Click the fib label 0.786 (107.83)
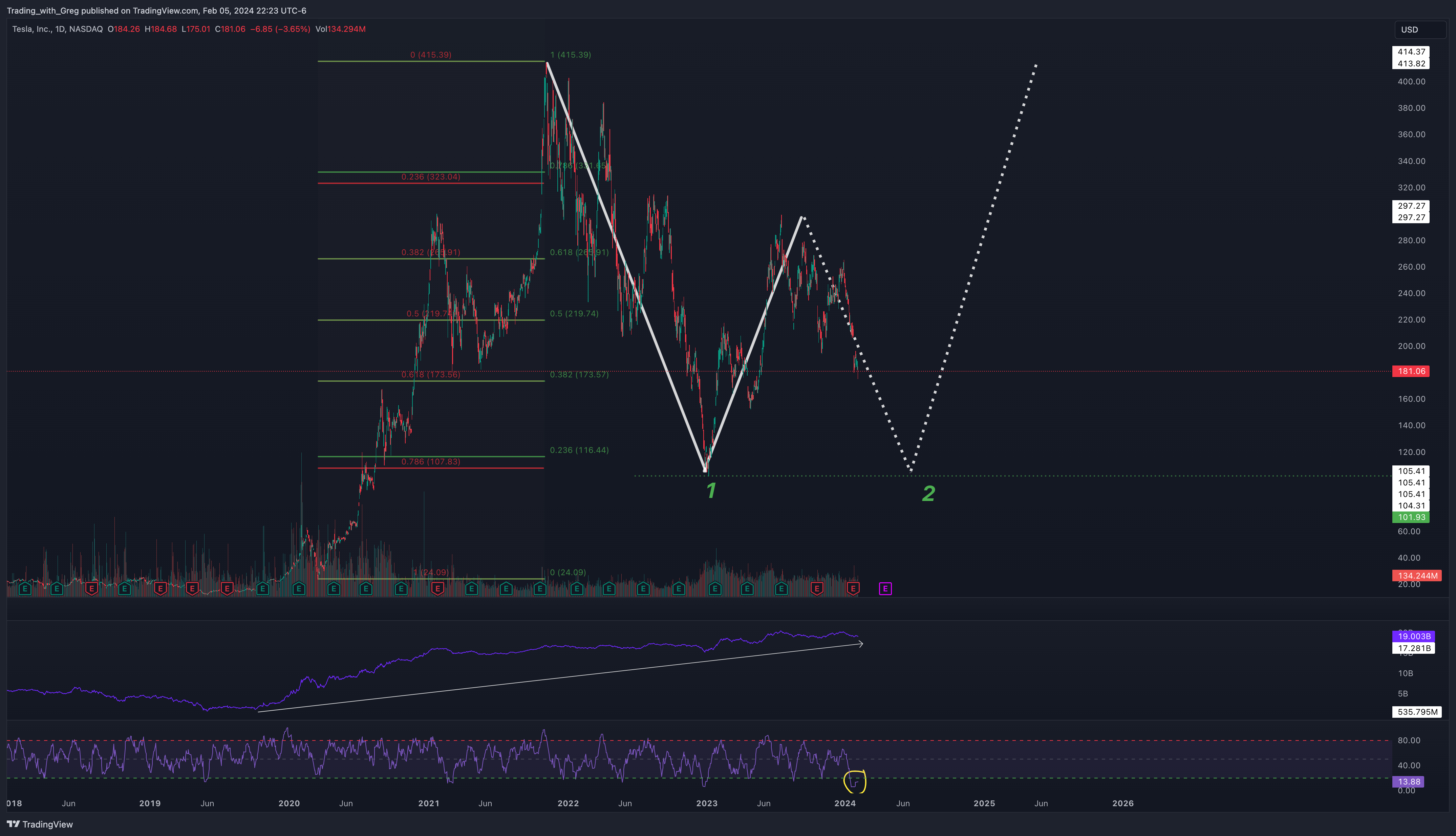The height and width of the screenshot is (836, 1456). [x=430, y=462]
